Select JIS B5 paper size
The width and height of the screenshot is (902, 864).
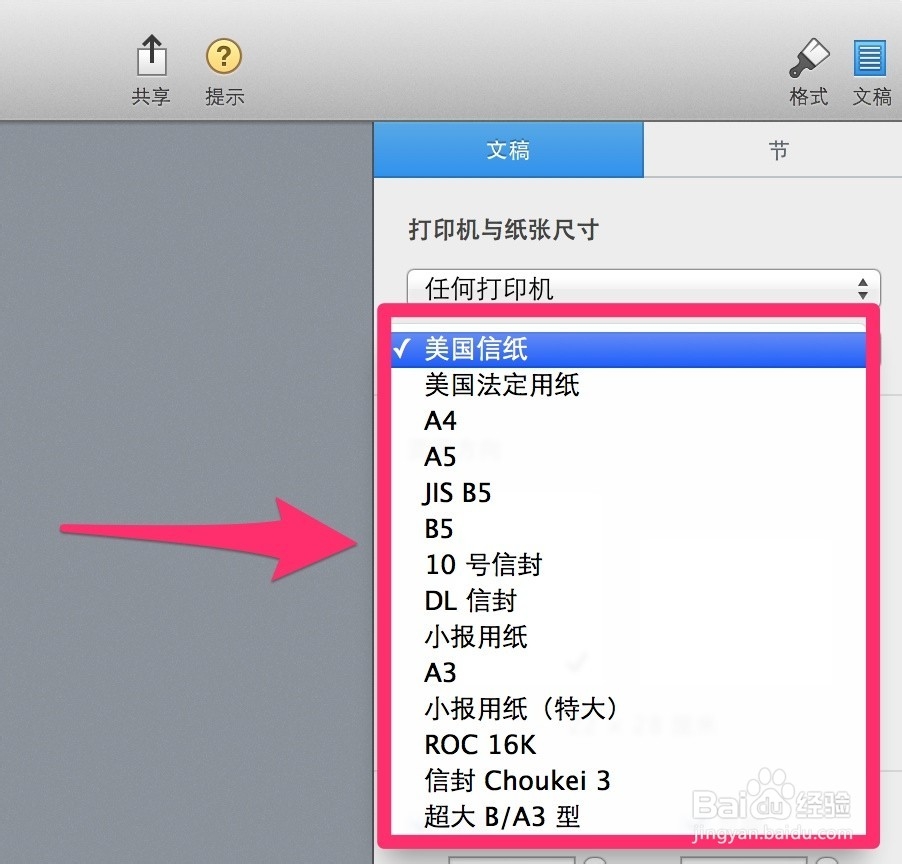(x=628, y=493)
